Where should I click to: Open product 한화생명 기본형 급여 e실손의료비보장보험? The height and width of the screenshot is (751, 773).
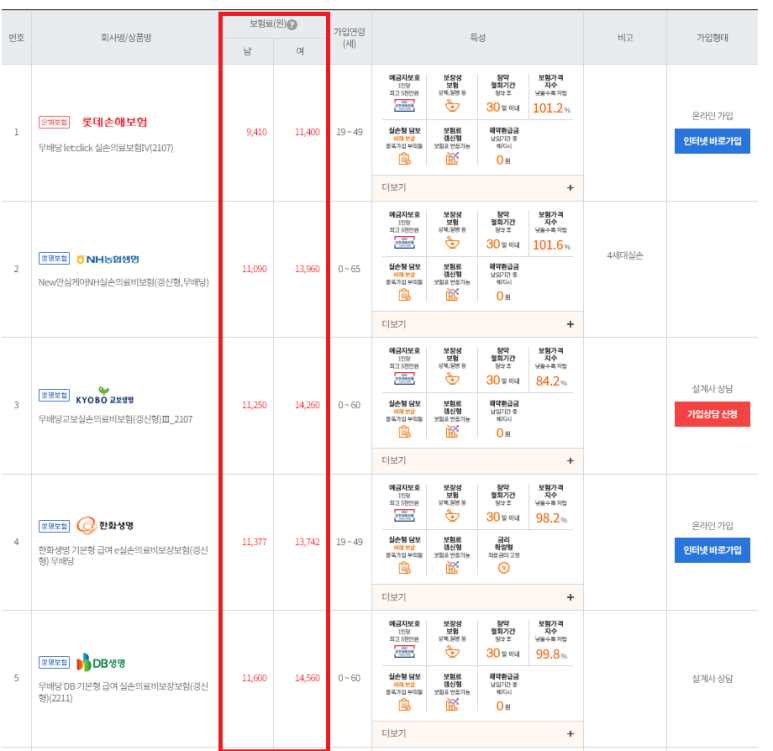click(x=123, y=555)
